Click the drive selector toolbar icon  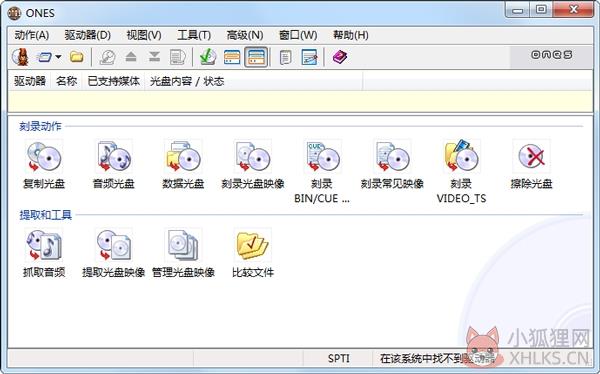coord(44,57)
